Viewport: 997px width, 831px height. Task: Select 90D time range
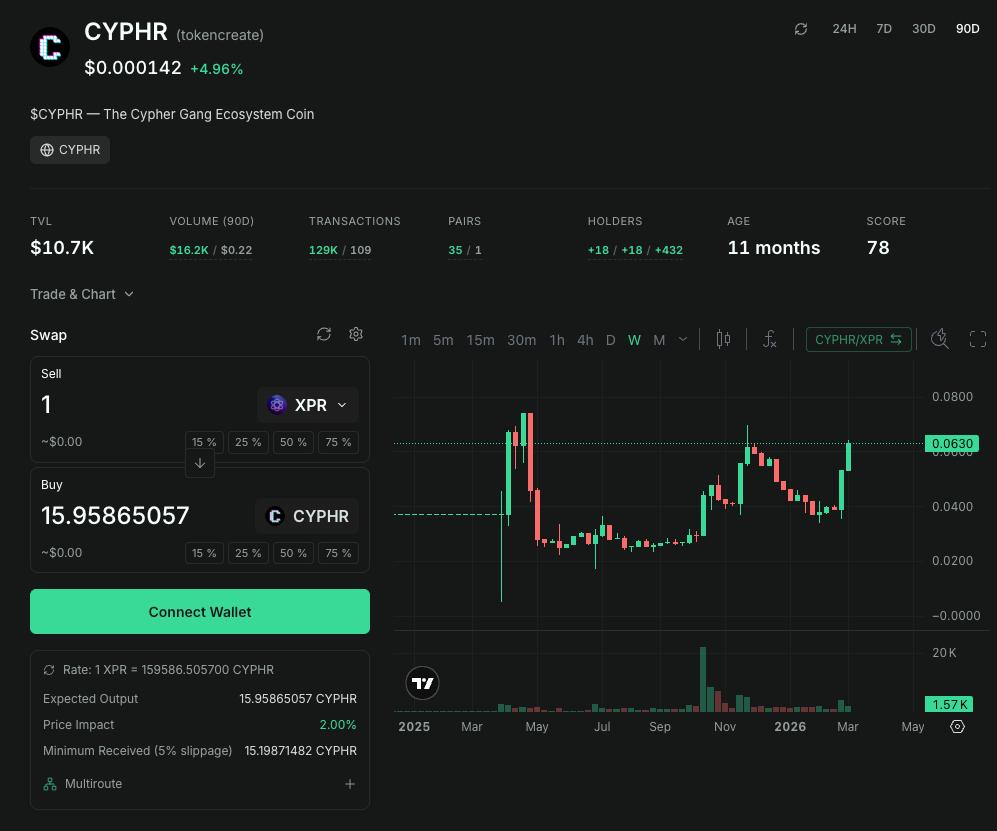968,29
